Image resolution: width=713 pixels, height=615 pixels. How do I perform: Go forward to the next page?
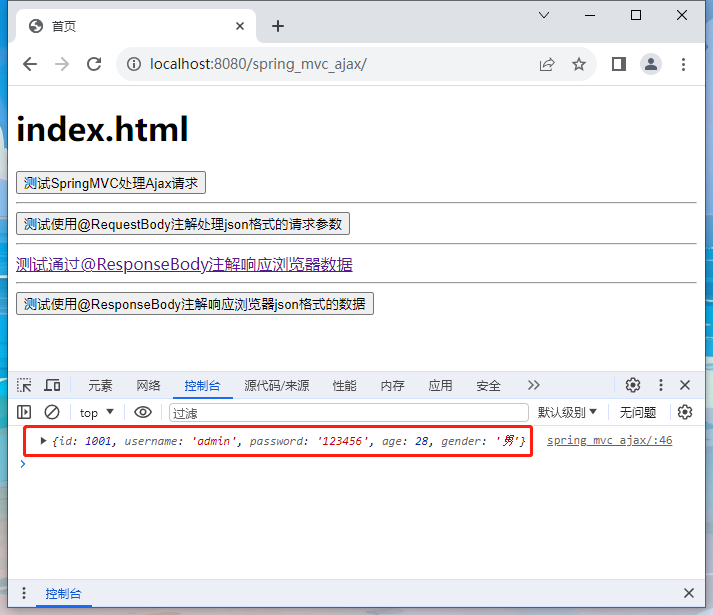pos(62,64)
